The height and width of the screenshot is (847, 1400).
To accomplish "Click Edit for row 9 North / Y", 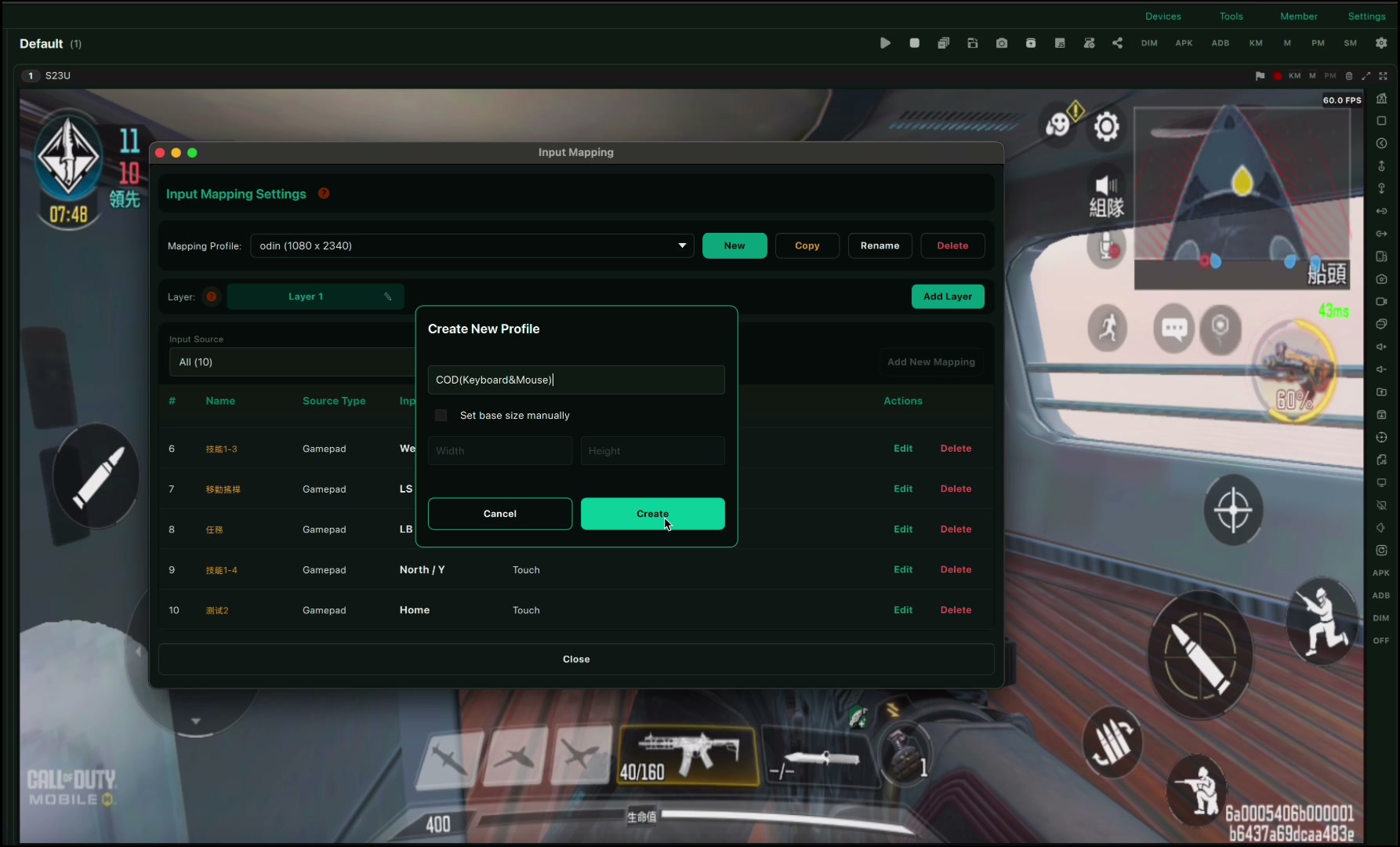I will 903,569.
